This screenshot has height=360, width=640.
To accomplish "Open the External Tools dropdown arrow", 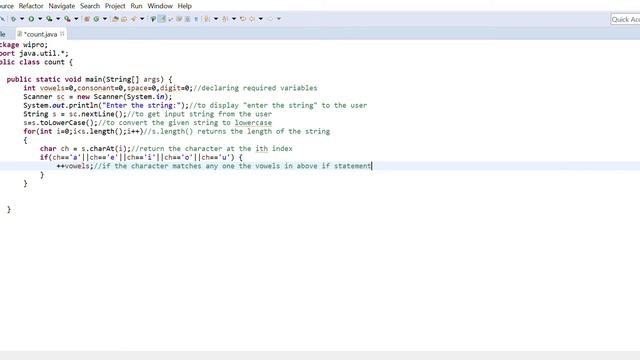I will 76,19.
